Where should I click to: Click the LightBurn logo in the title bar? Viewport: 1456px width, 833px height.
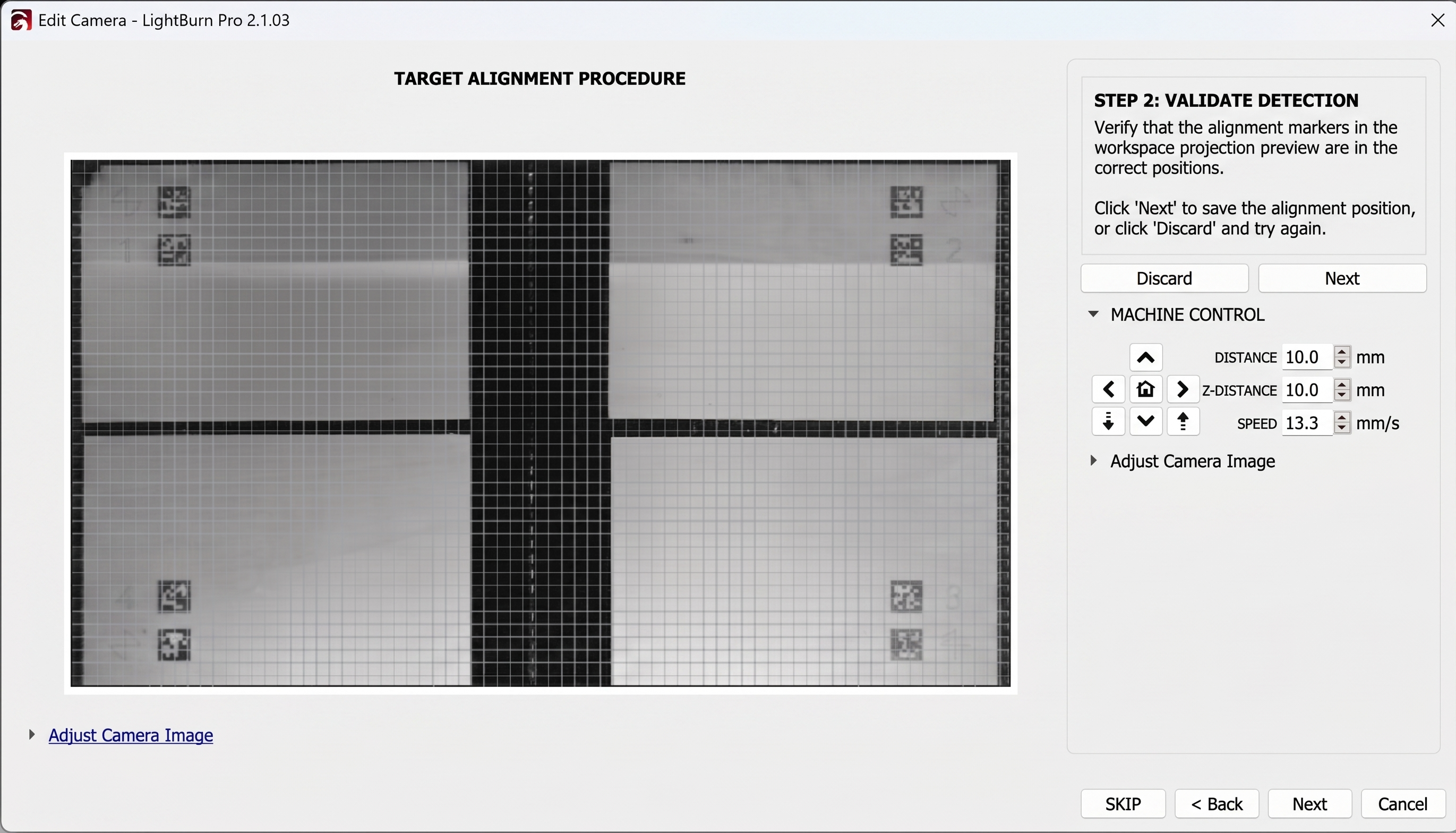[21, 21]
